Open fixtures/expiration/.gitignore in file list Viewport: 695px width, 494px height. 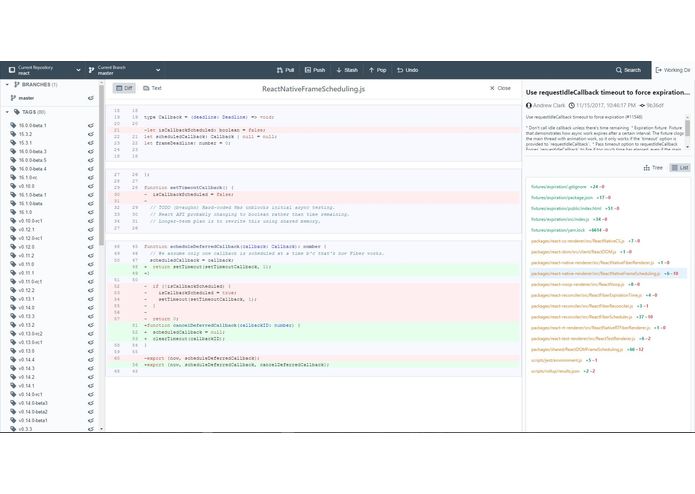tap(558, 187)
